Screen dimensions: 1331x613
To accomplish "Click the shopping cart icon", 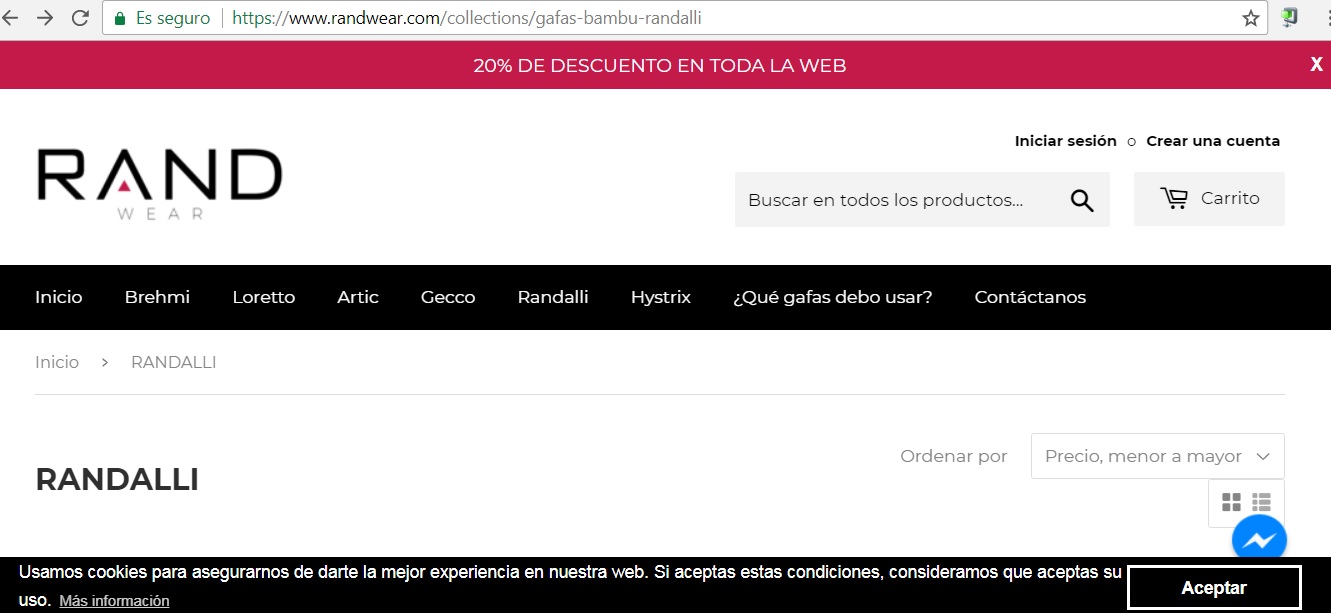I will (1174, 199).
